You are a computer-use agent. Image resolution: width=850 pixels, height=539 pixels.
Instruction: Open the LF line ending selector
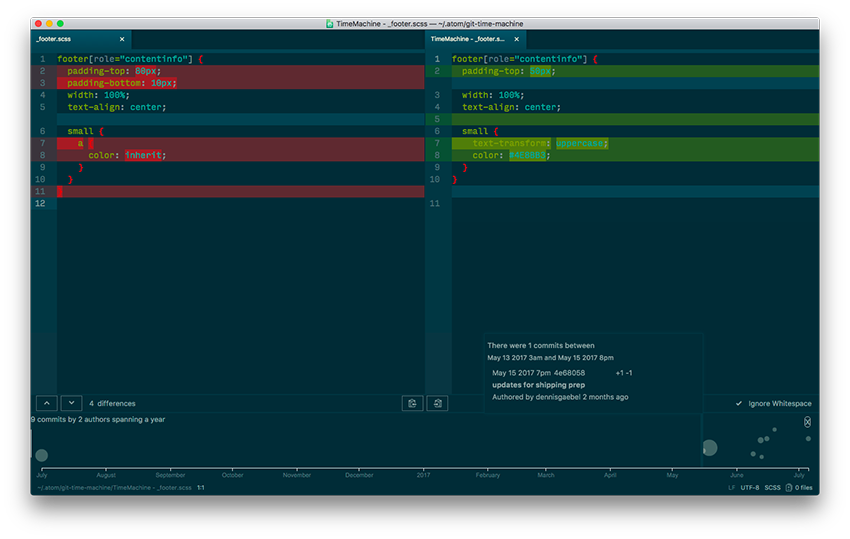(x=731, y=488)
